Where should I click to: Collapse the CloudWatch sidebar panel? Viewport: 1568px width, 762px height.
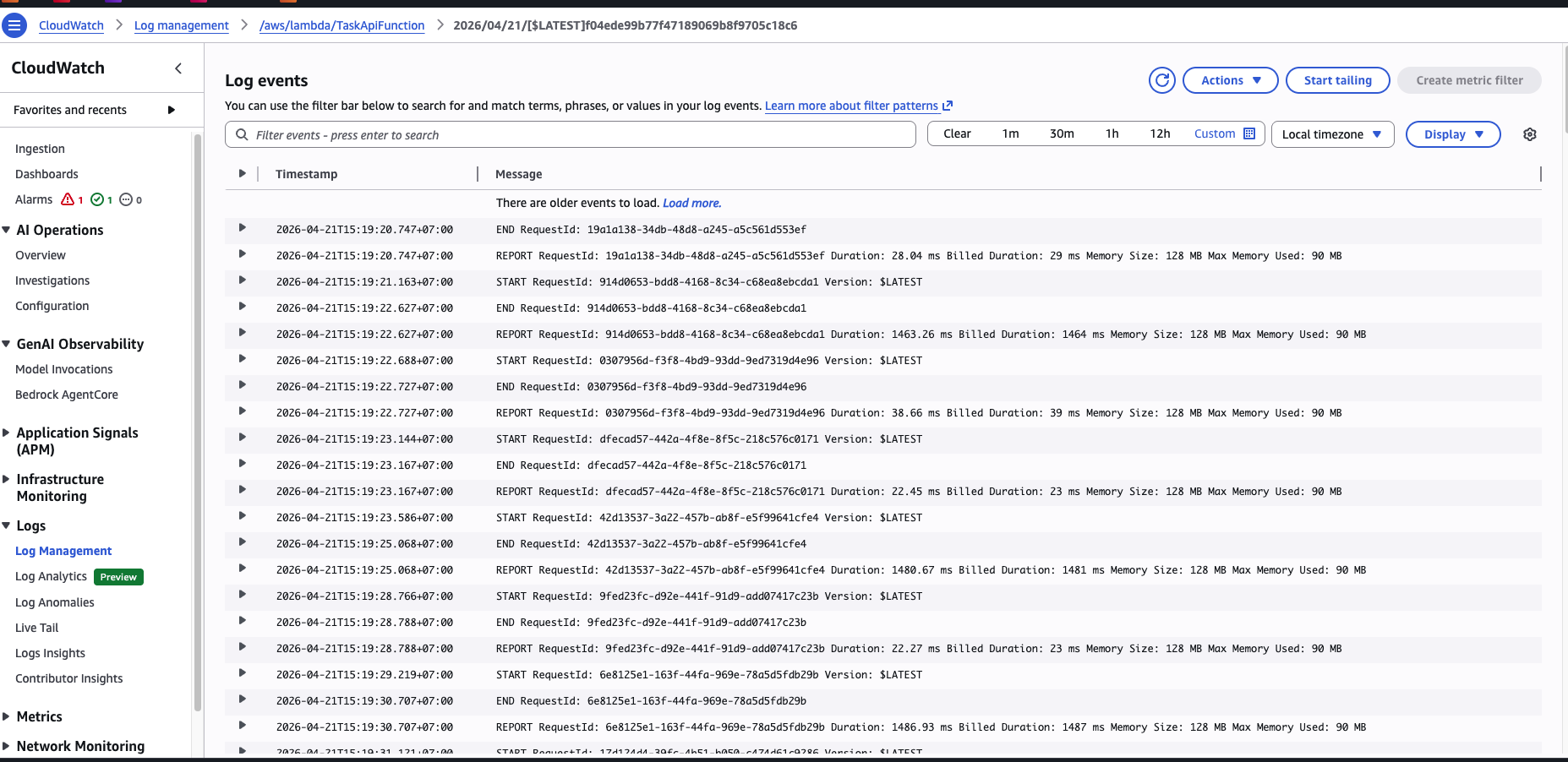click(x=178, y=68)
